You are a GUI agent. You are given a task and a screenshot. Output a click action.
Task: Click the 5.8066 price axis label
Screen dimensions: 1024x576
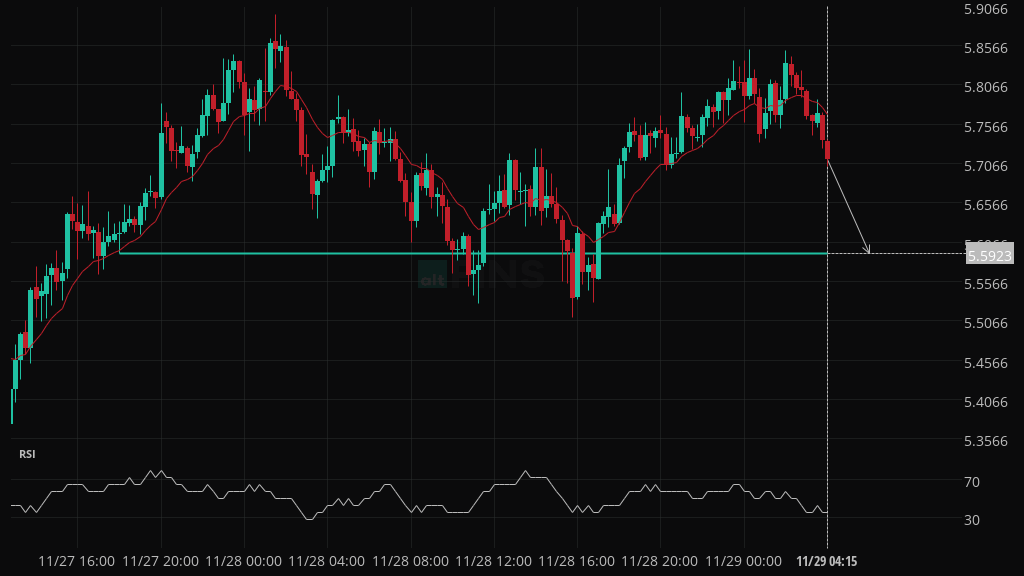[987, 87]
